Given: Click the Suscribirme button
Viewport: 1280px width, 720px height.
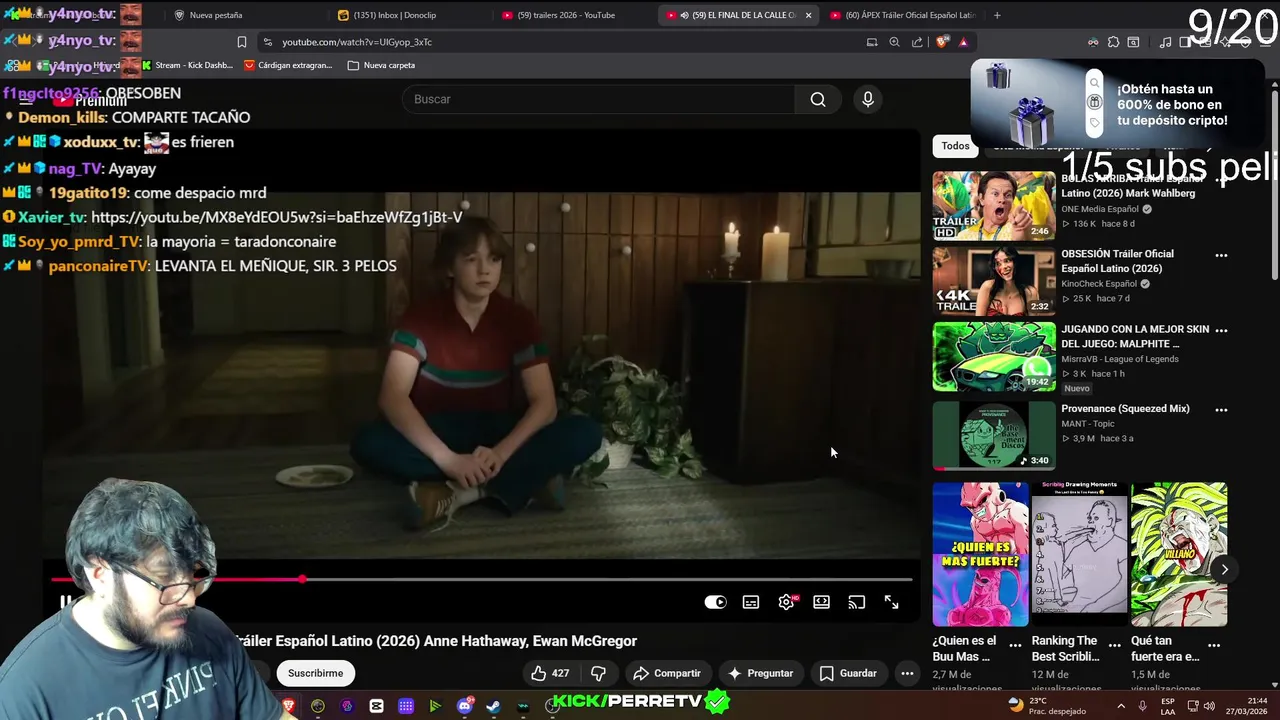Looking at the screenshot, I should (x=315, y=673).
